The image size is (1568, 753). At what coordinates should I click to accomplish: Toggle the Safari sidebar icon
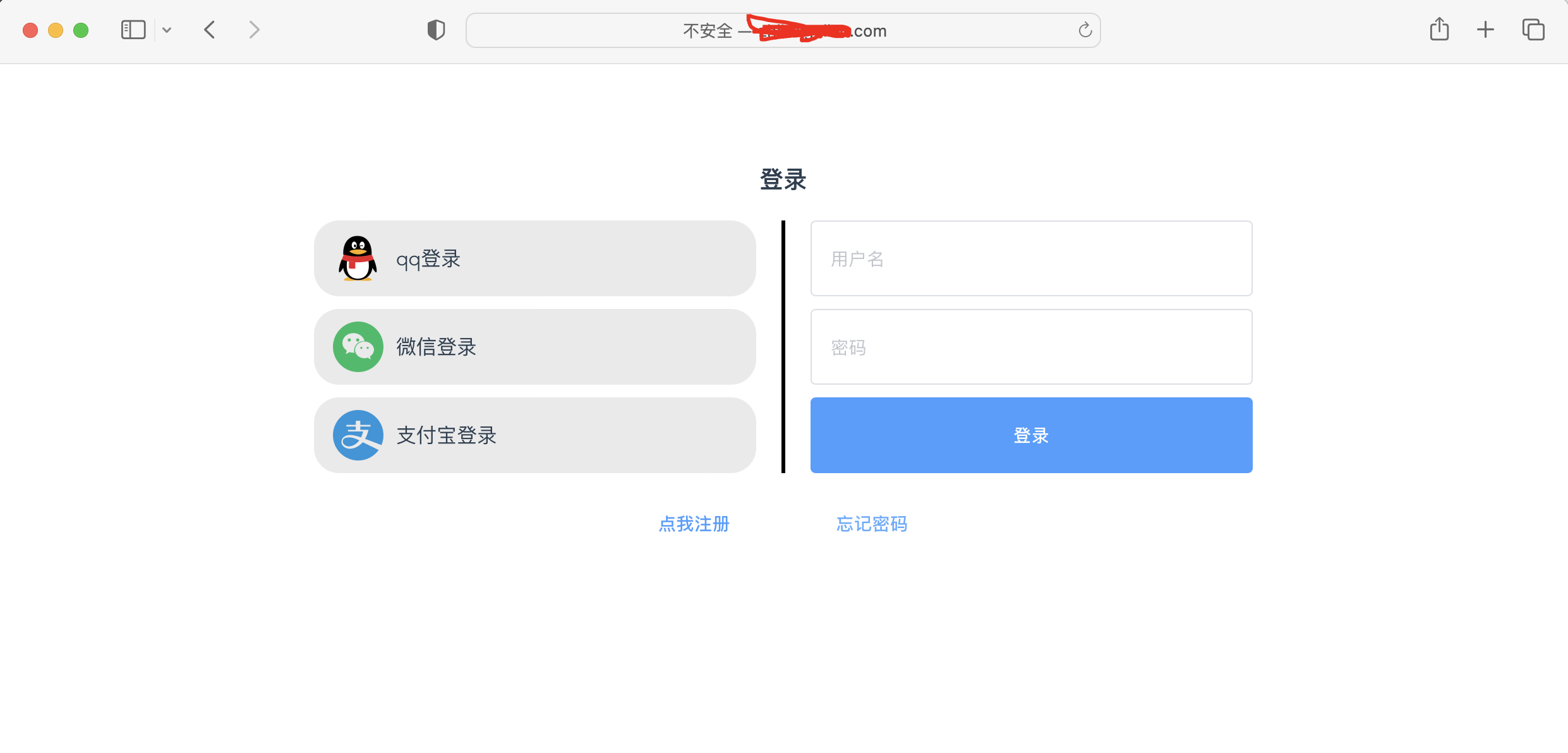point(133,30)
